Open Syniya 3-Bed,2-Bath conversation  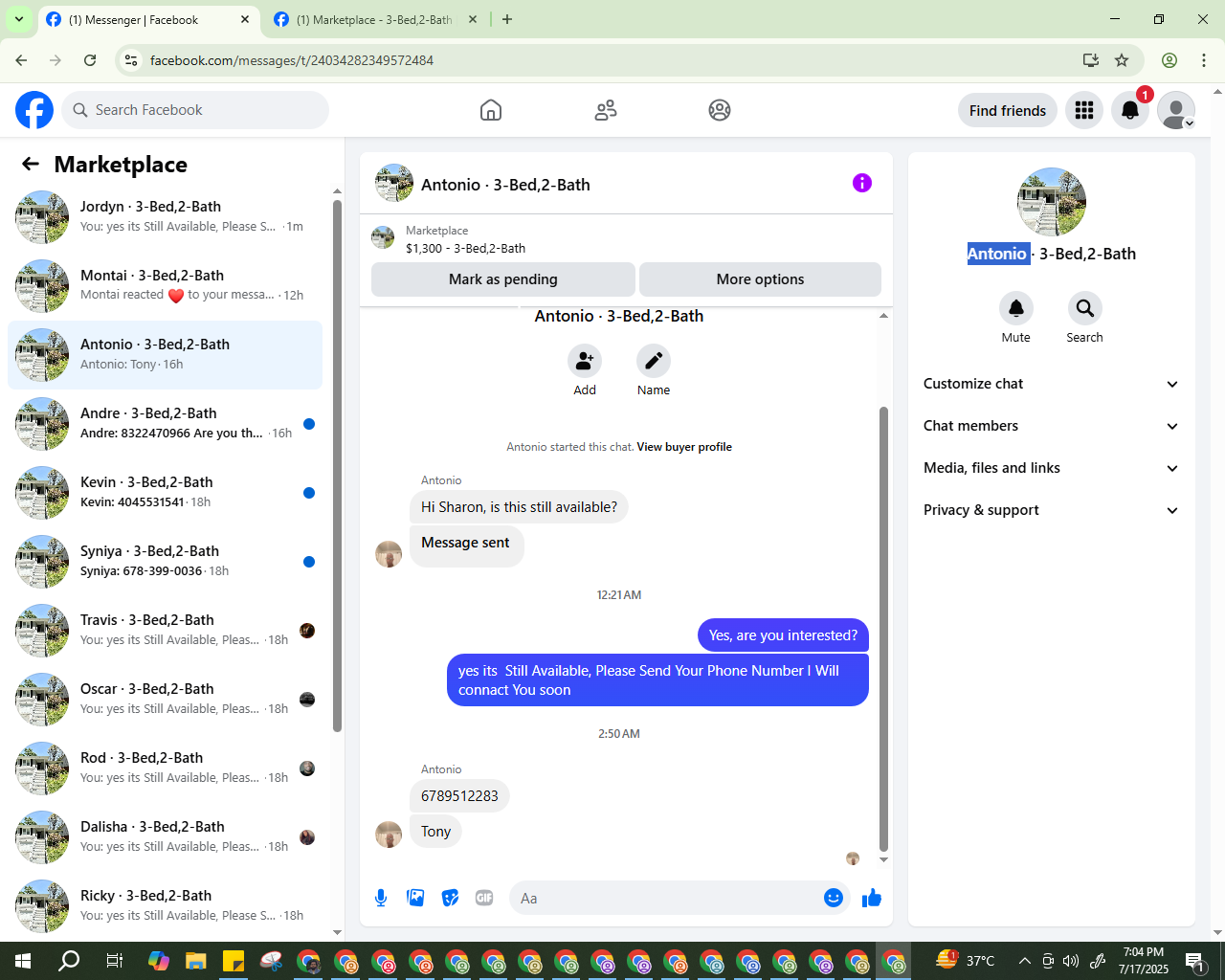pyautogui.click(x=166, y=562)
